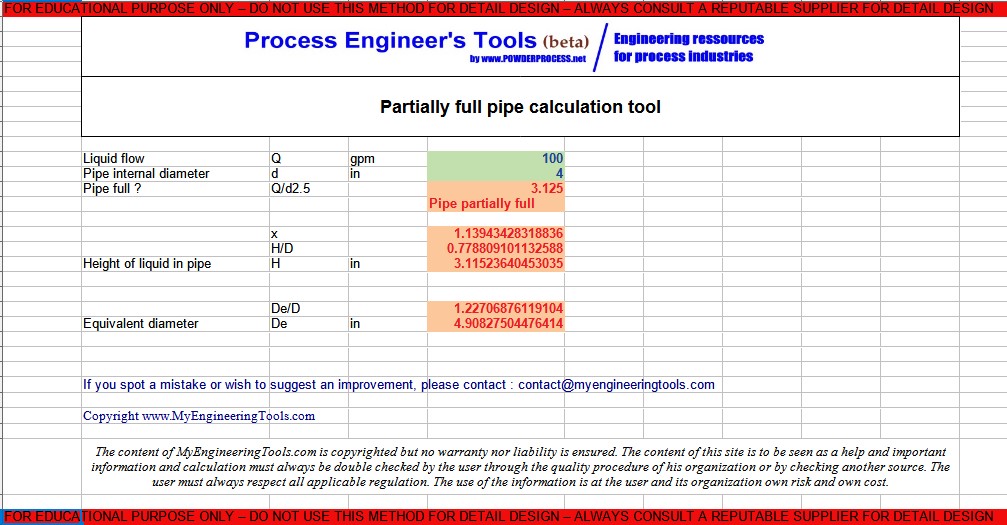Click the 'Process Engineer's Tools' header title

pos(389,41)
